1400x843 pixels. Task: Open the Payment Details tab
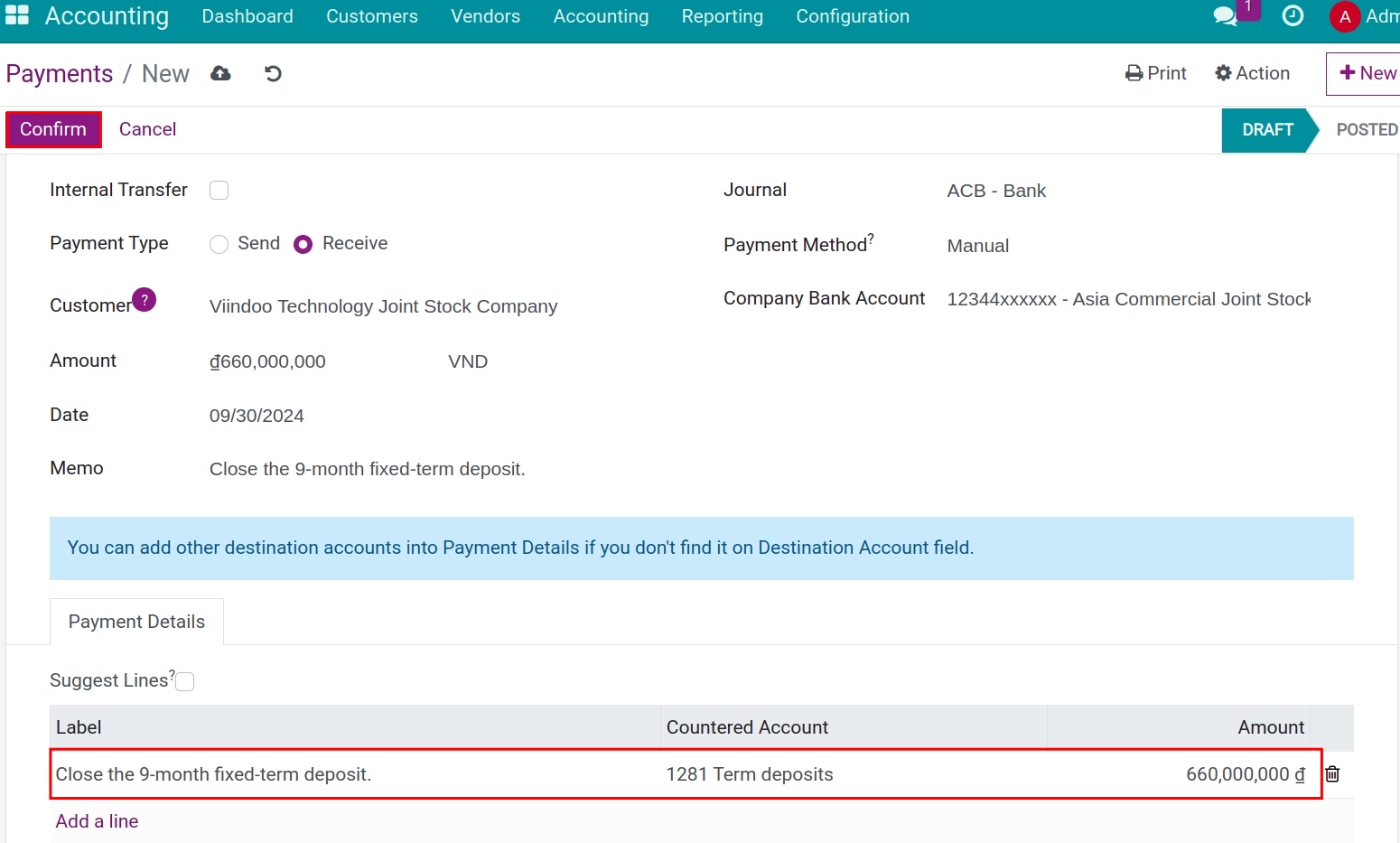click(135, 622)
